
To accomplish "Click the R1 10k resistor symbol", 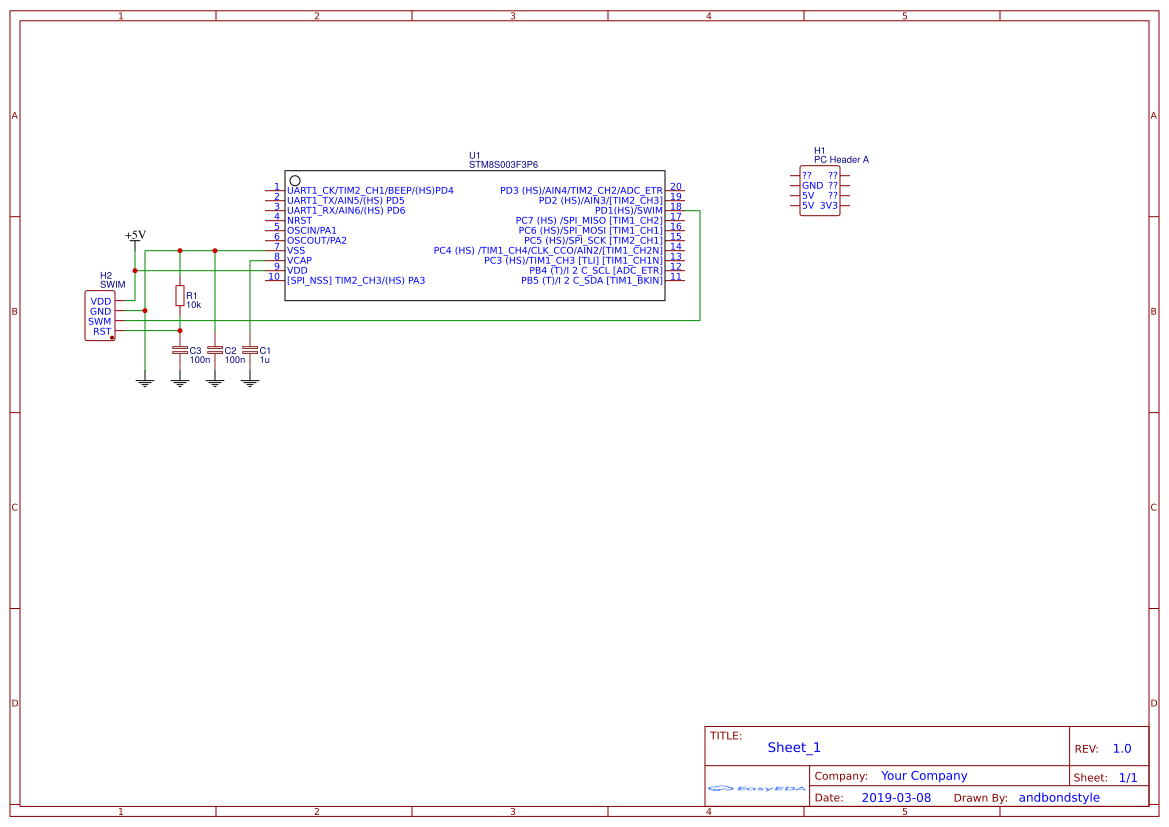I will 180,297.
